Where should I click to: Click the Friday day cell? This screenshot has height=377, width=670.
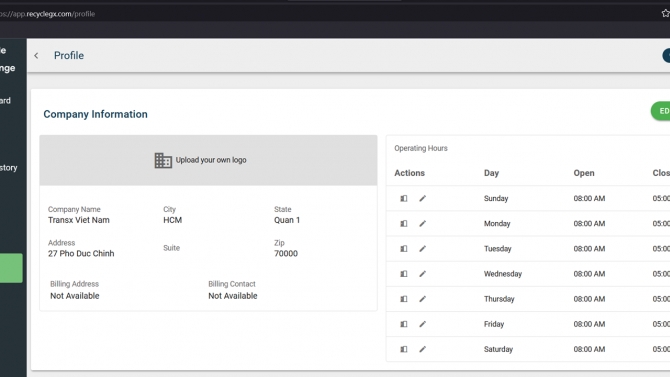click(x=494, y=324)
